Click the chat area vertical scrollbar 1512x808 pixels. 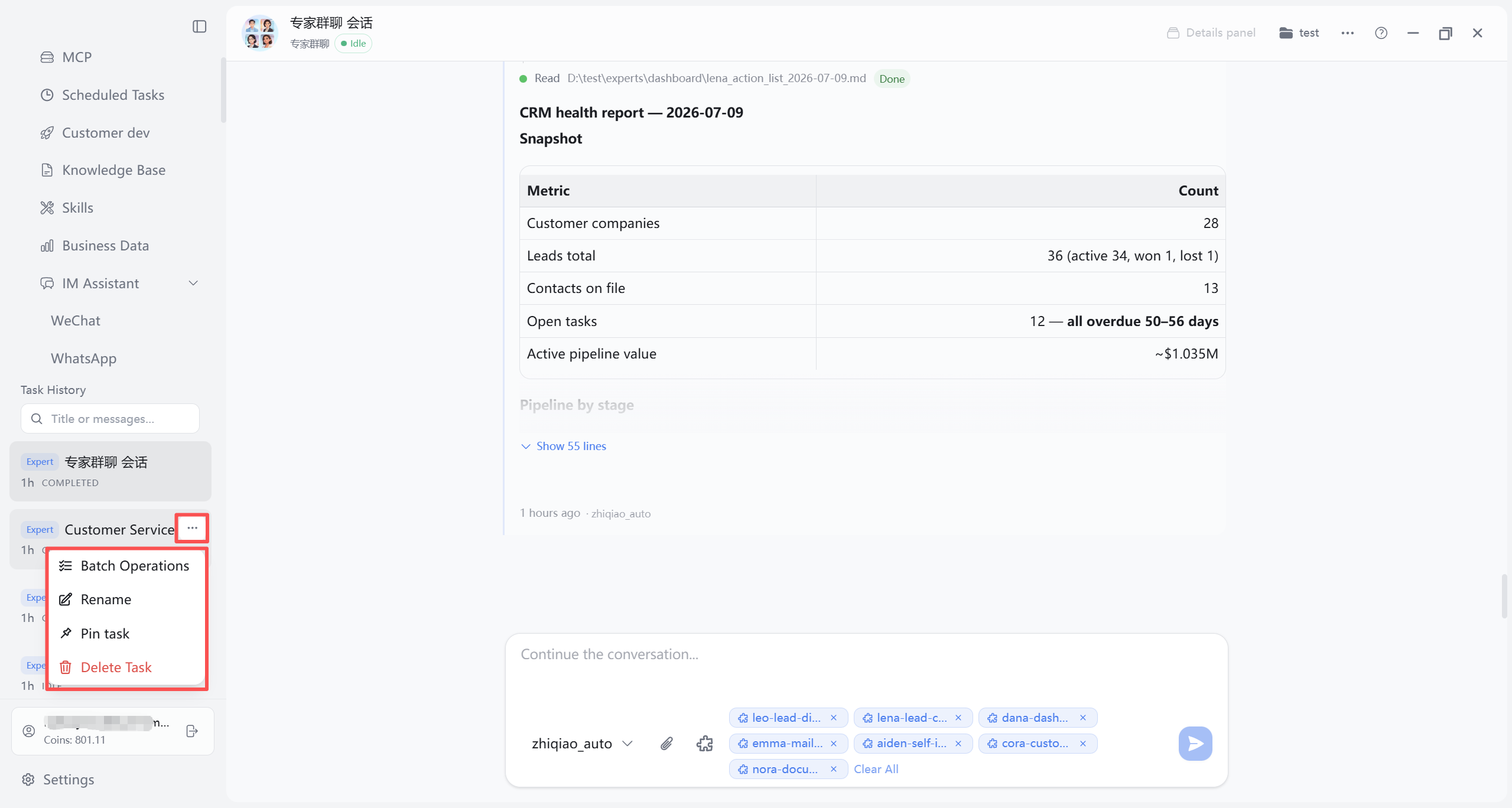(x=1504, y=595)
